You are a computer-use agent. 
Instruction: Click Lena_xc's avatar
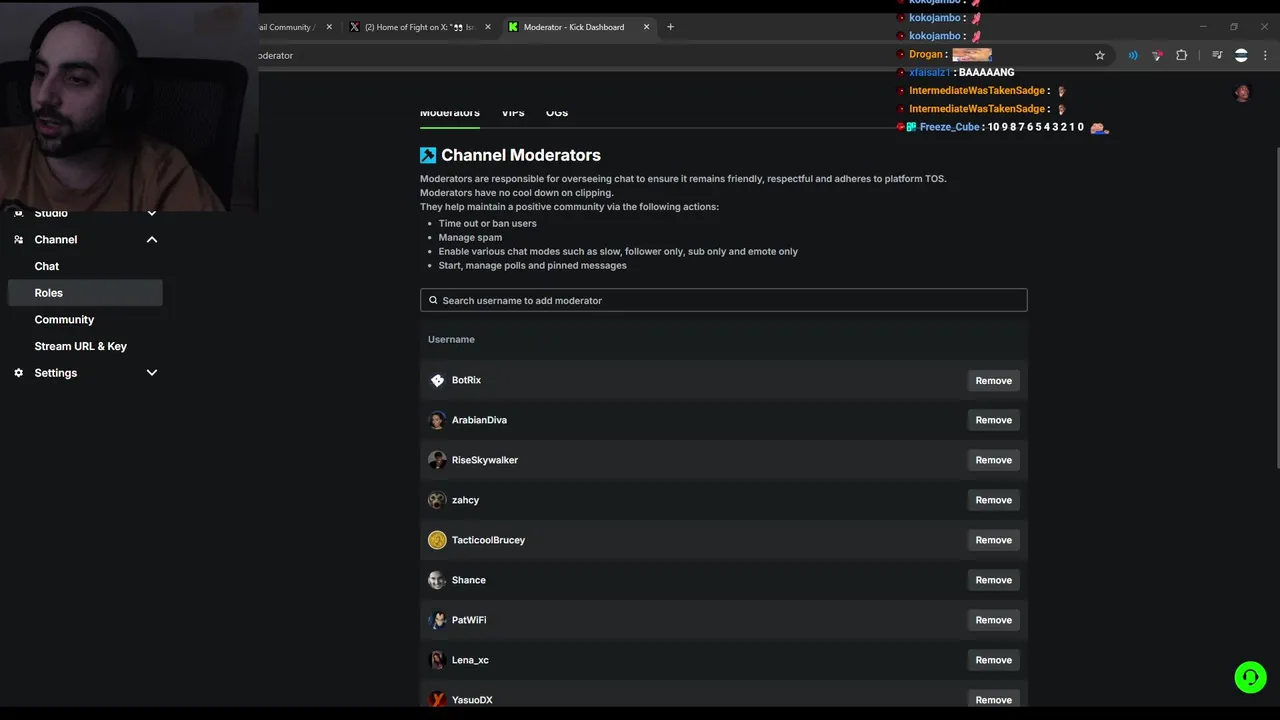click(437, 660)
